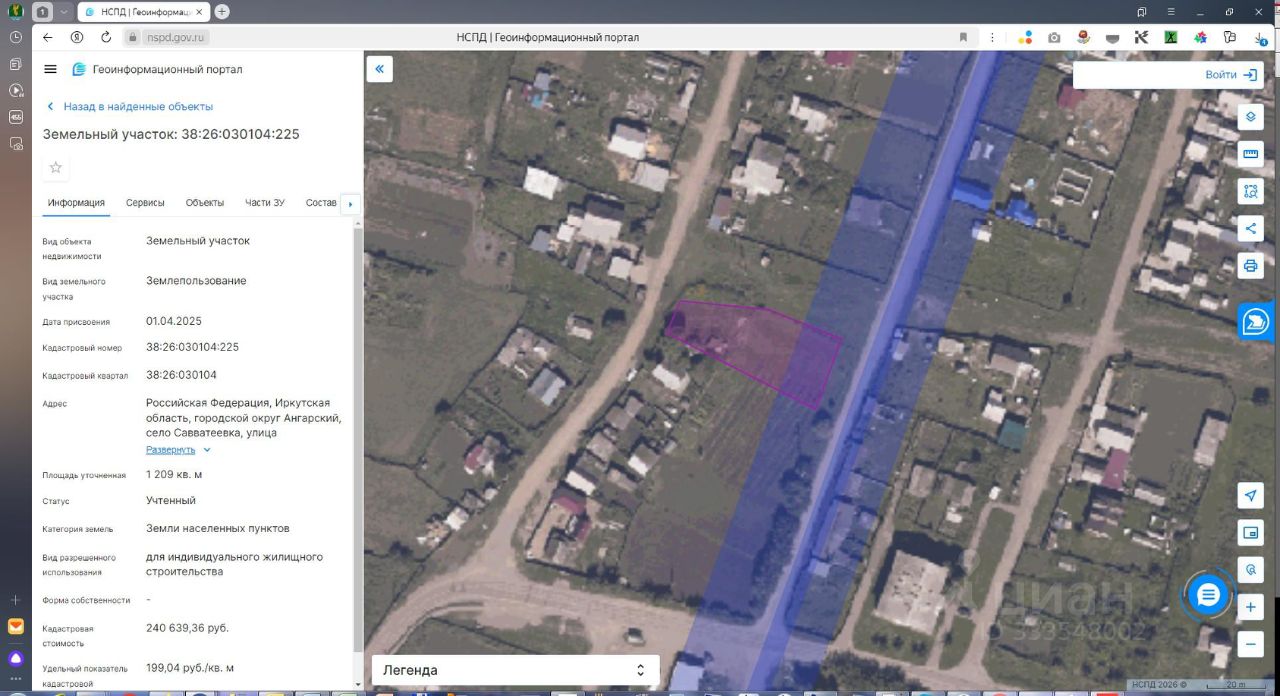The height and width of the screenshot is (696, 1280).
Task: Open the Части ЗУ tab
Action: (265, 203)
